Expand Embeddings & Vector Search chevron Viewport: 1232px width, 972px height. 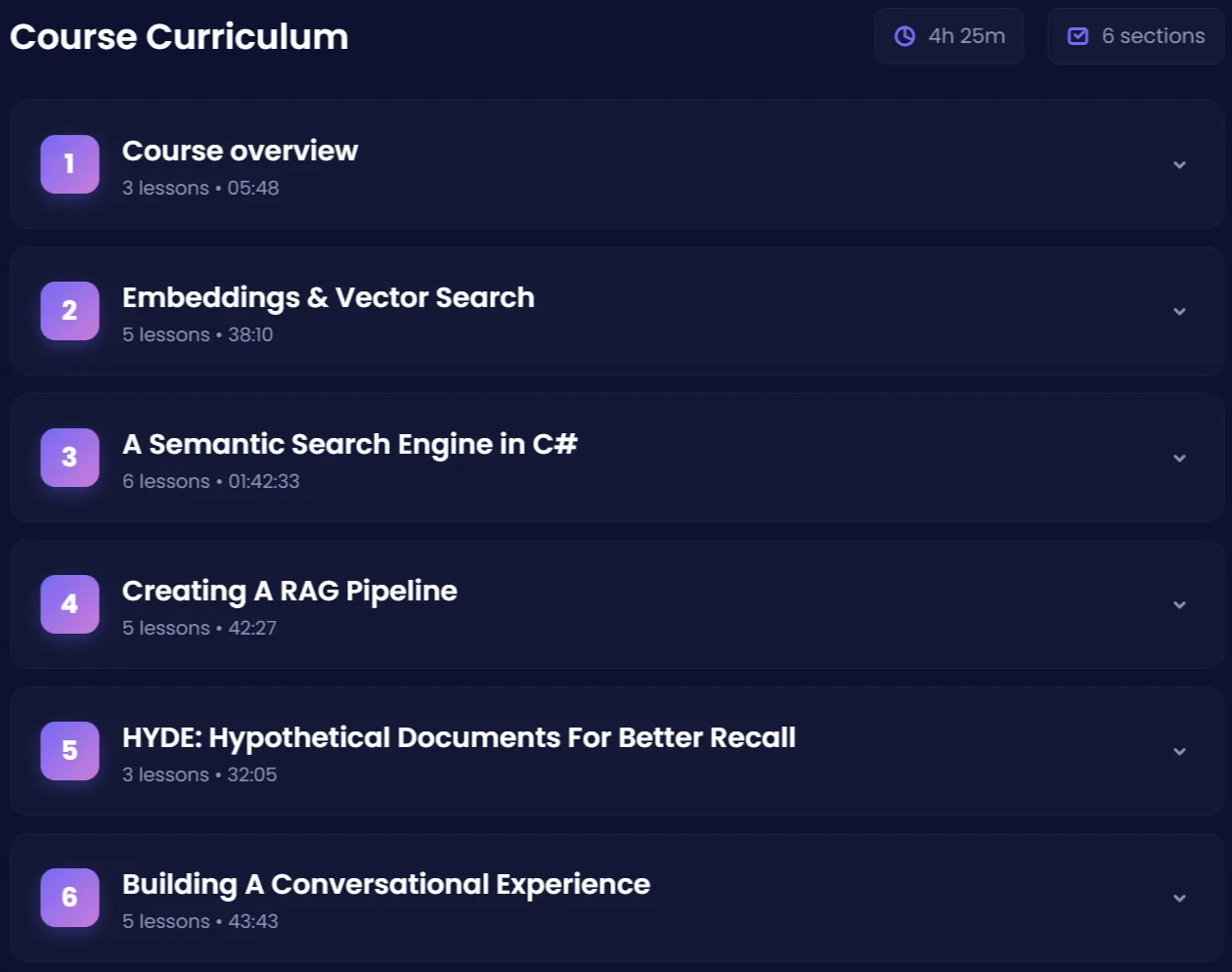1179,312
